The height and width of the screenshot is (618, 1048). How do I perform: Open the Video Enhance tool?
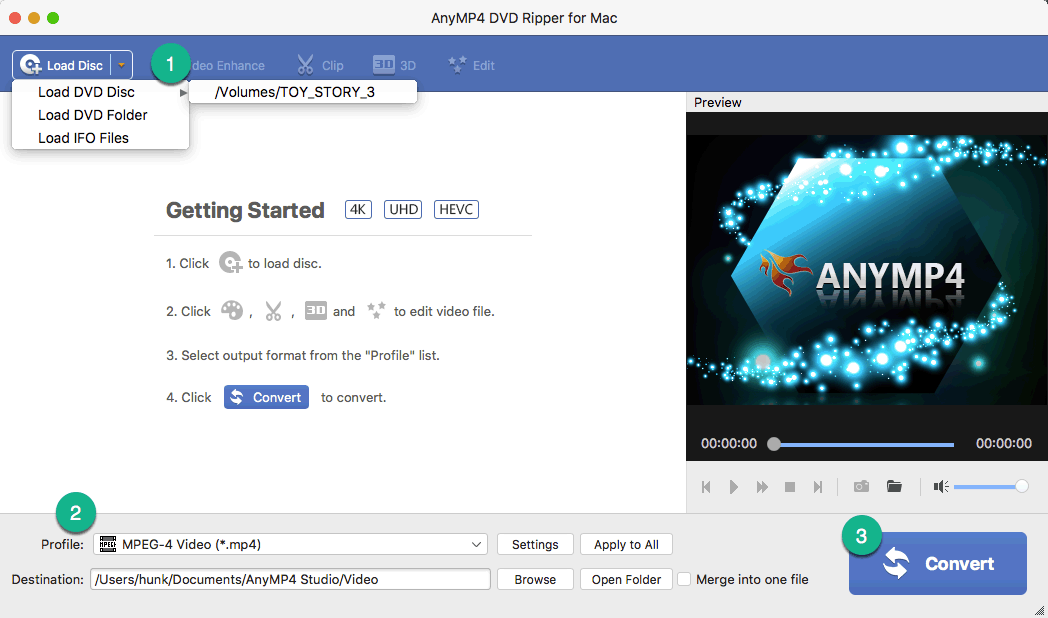[228, 65]
